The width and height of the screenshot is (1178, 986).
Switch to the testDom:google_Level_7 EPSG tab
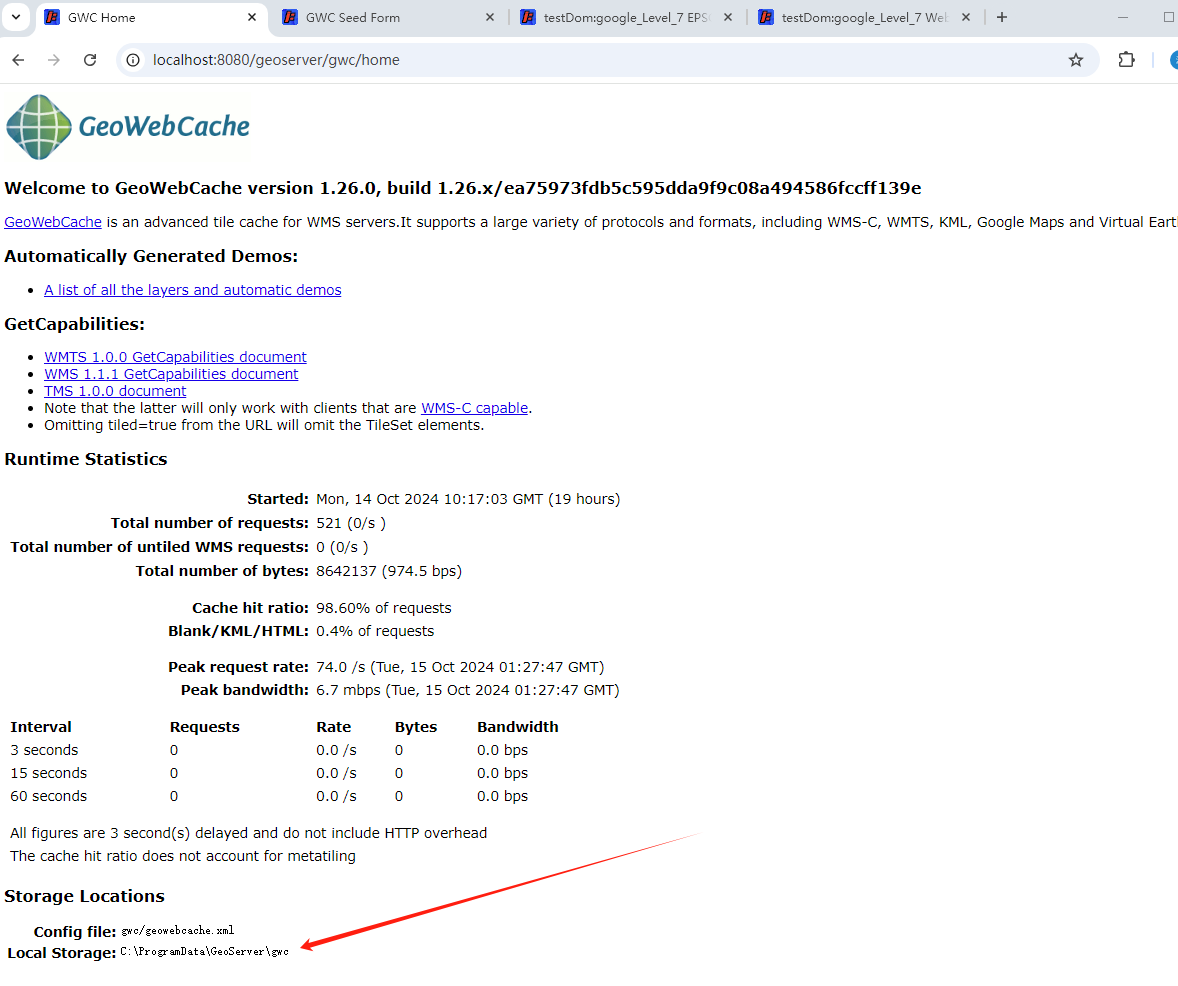click(626, 17)
